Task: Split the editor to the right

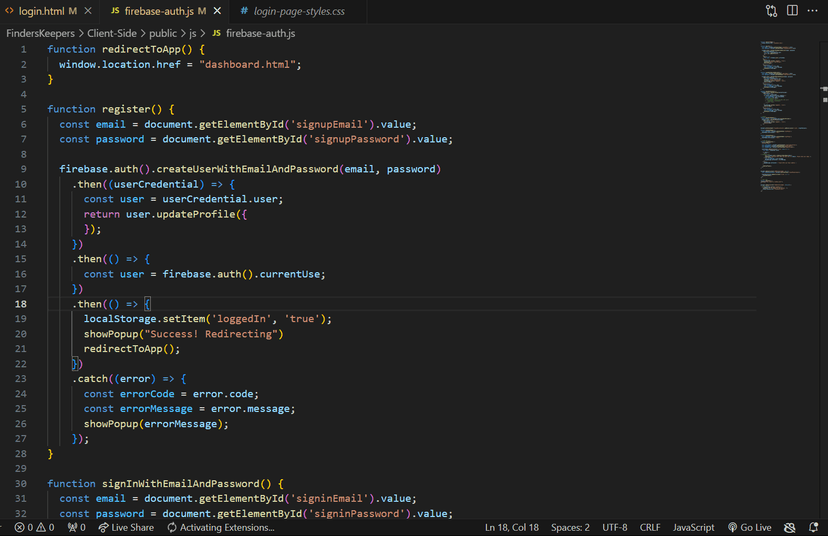Action: (792, 11)
